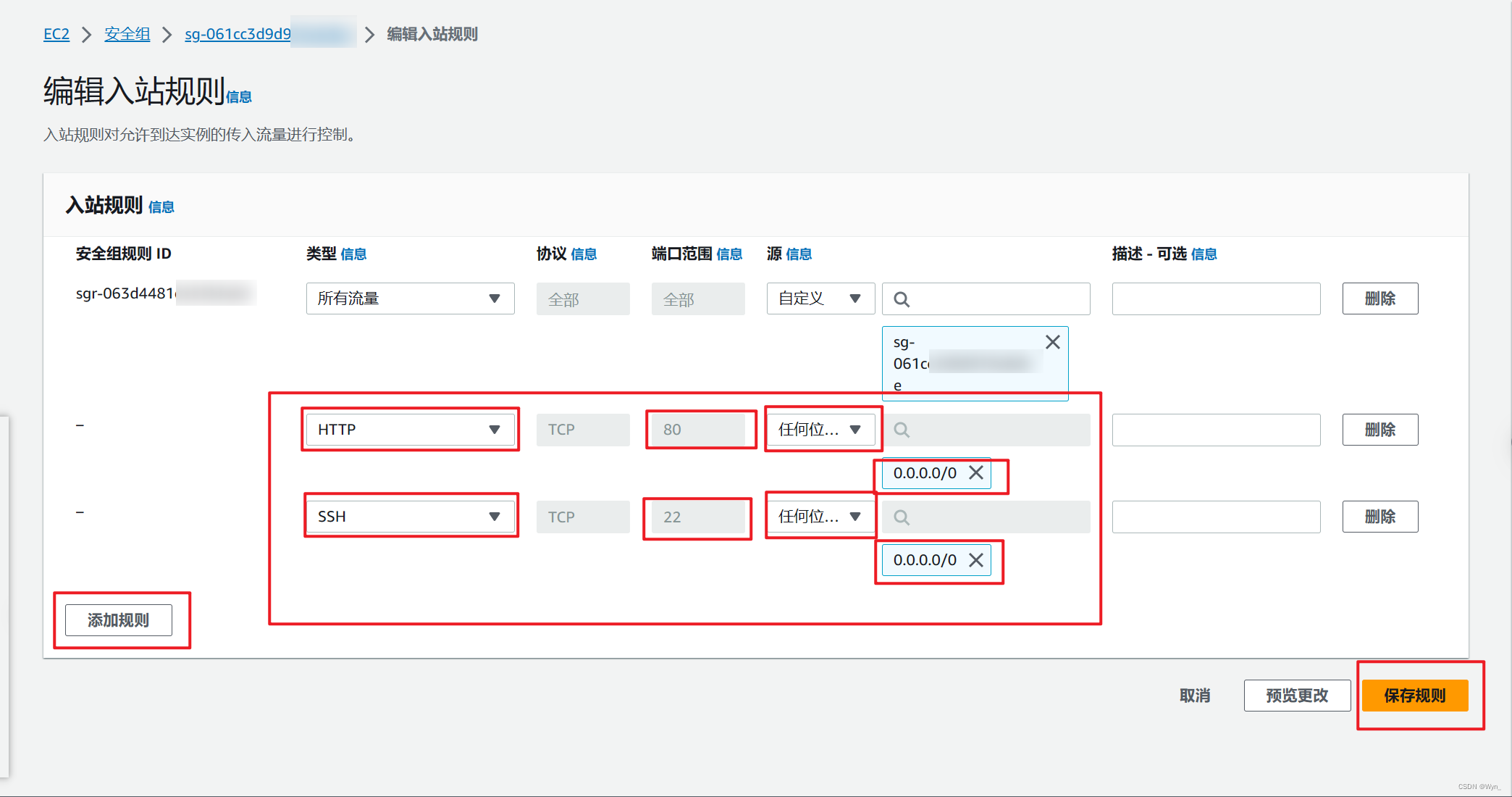Open the HTTP type dropdown
The width and height of the screenshot is (1512, 797).
(x=410, y=430)
